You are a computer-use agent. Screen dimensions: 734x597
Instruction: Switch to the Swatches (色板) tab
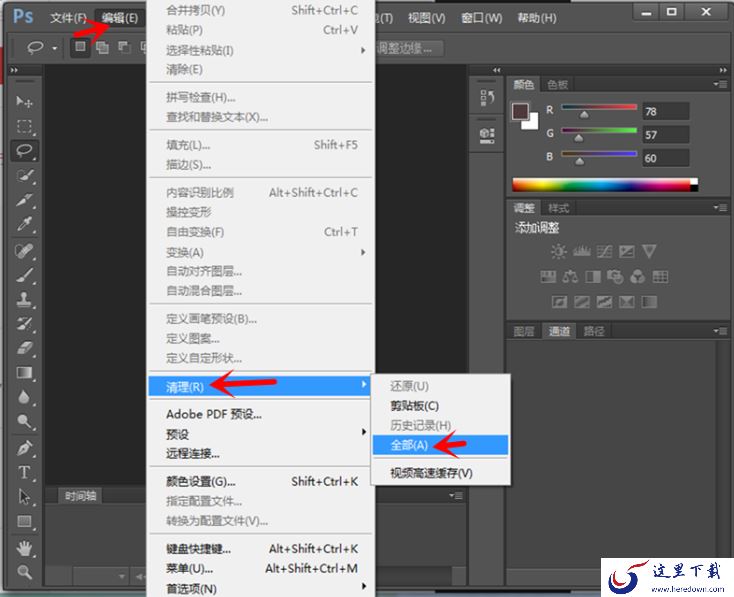(557, 85)
